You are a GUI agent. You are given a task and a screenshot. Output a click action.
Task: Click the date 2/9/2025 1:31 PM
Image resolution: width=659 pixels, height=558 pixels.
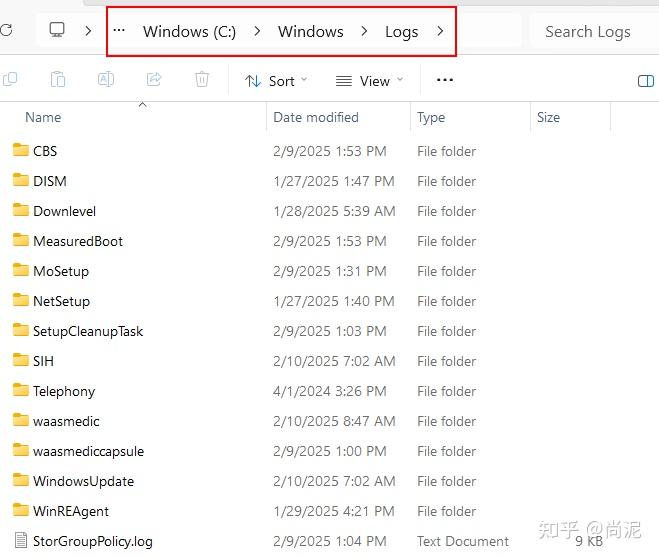coord(330,271)
